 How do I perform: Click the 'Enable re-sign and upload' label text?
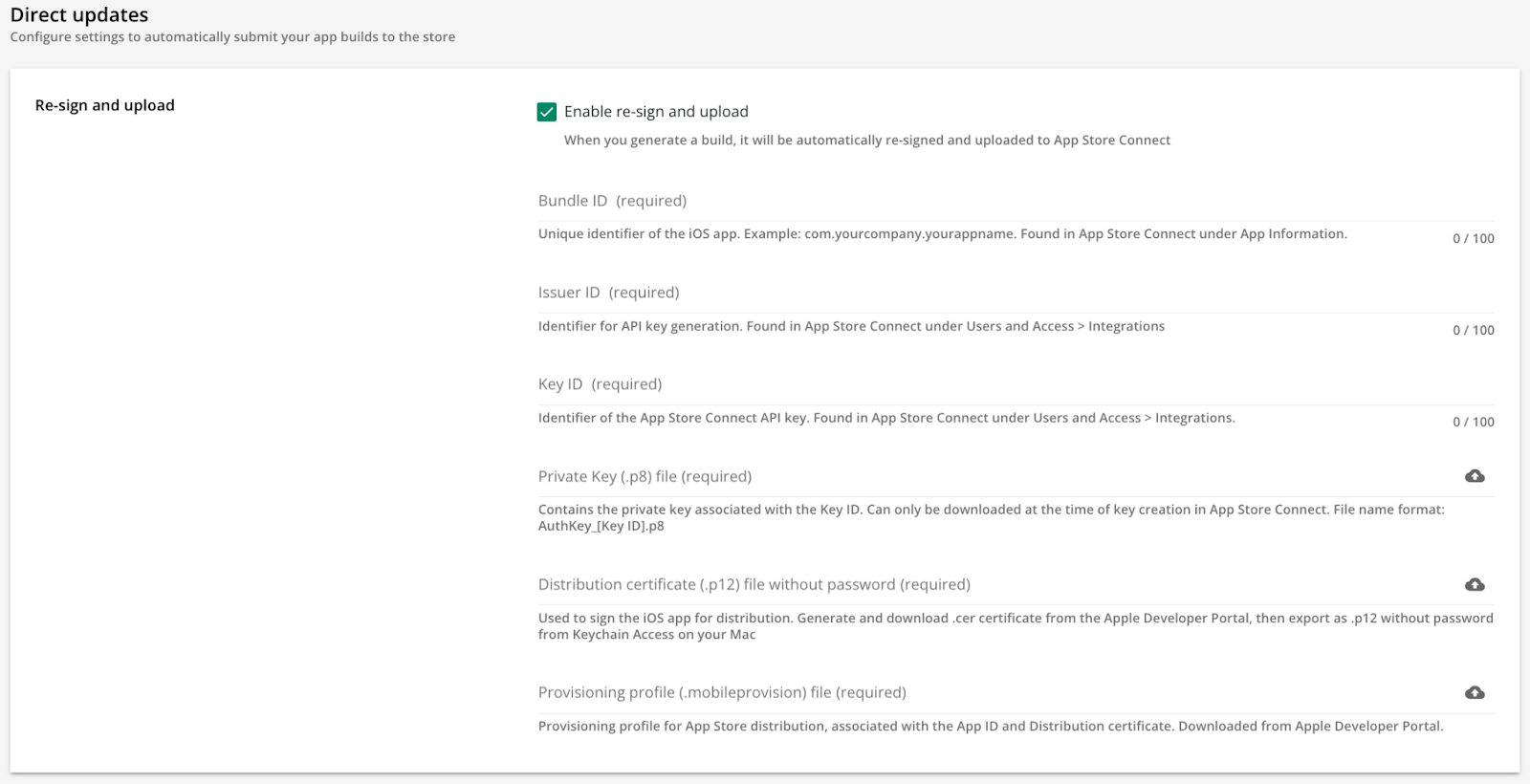[656, 112]
